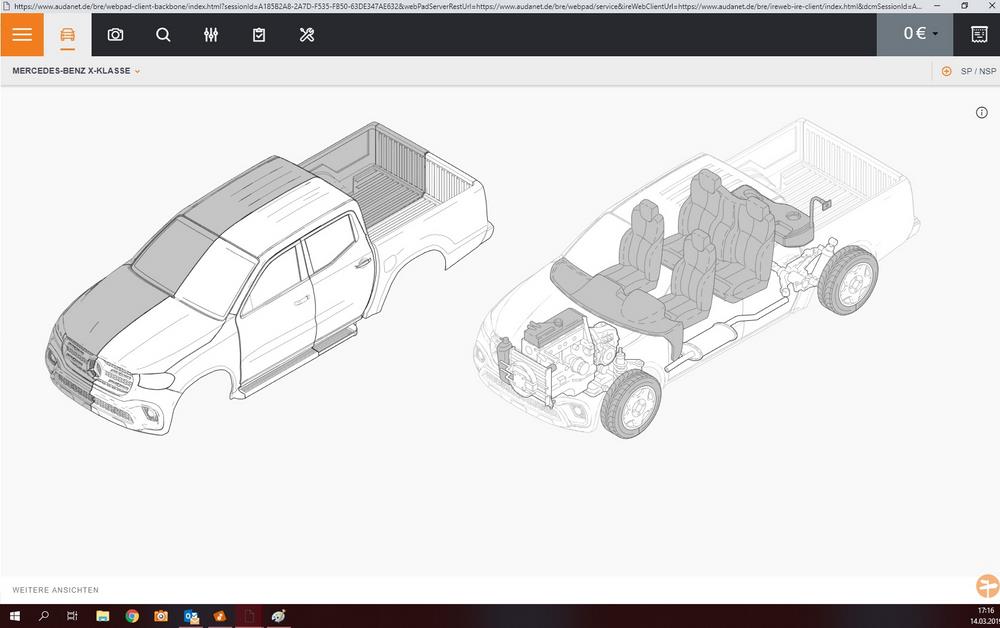Click the search magnifier icon
1000x628 pixels.
(x=162, y=34)
